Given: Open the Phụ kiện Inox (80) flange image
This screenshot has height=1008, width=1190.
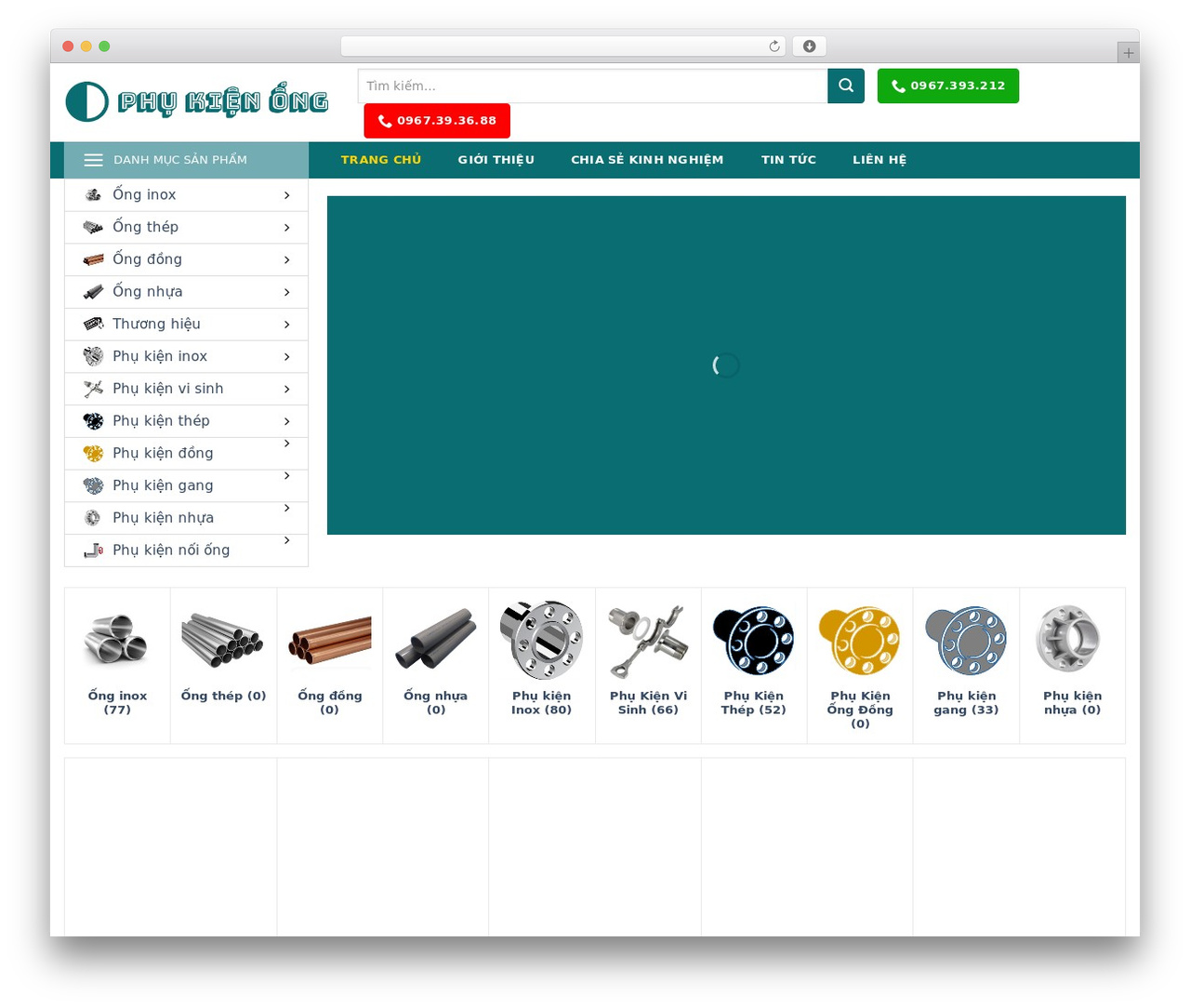Looking at the screenshot, I should tap(542, 640).
